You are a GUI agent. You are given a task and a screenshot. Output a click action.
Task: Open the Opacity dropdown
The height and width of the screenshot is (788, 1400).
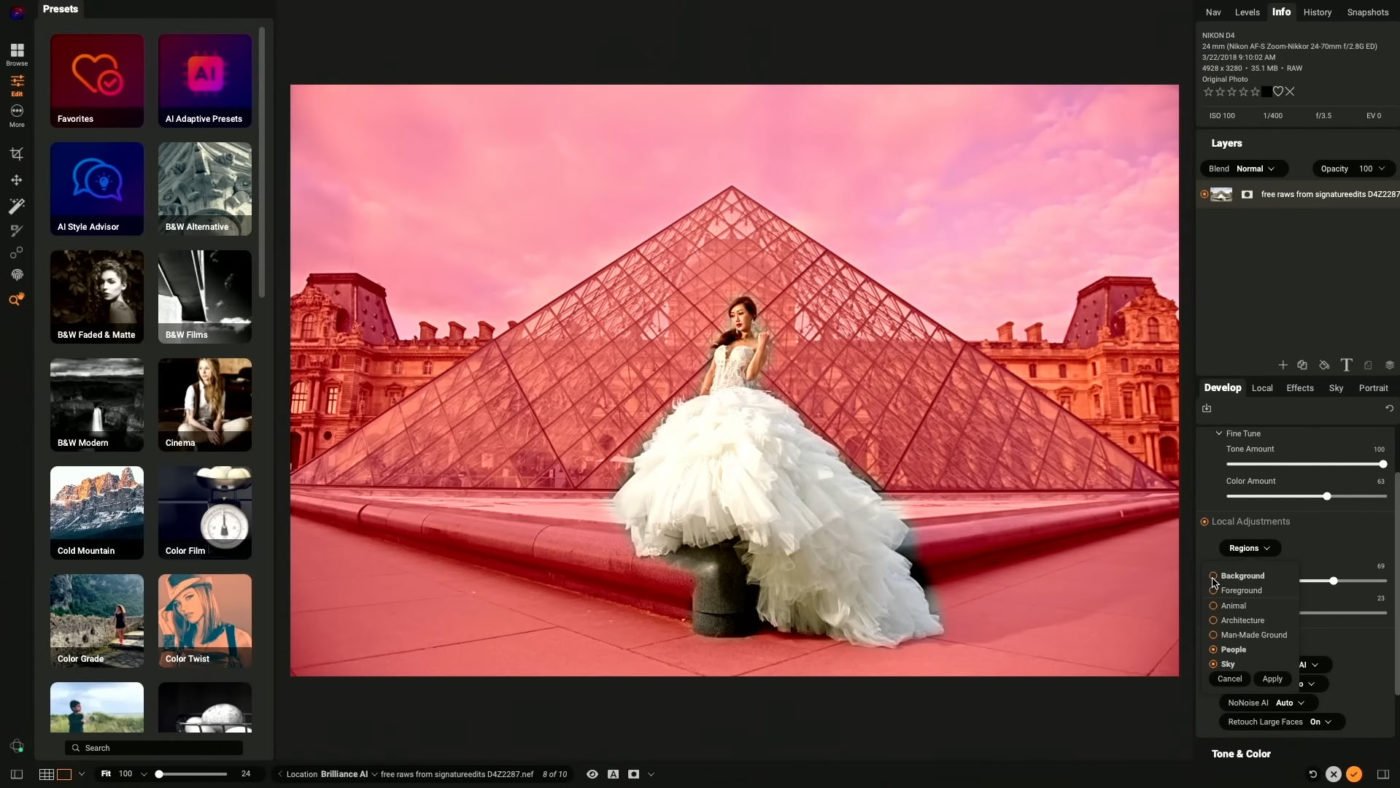pyautogui.click(x=1352, y=168)
